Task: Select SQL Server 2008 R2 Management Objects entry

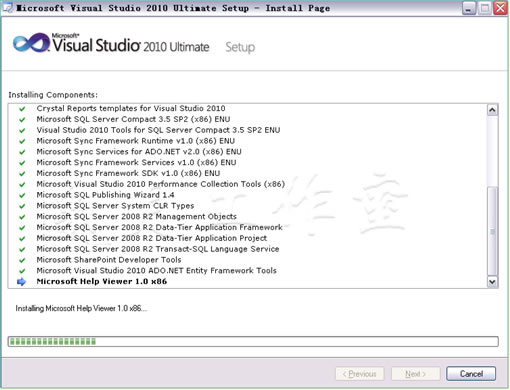Action: pyautogui.click(x=137, y=217)
